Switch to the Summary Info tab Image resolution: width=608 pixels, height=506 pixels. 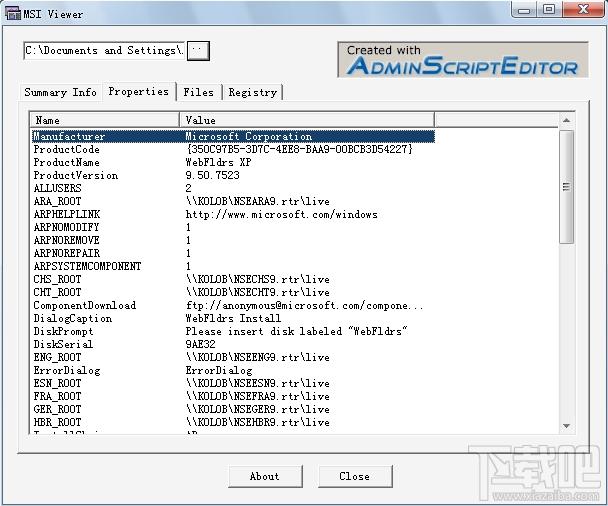click(60, 92)
